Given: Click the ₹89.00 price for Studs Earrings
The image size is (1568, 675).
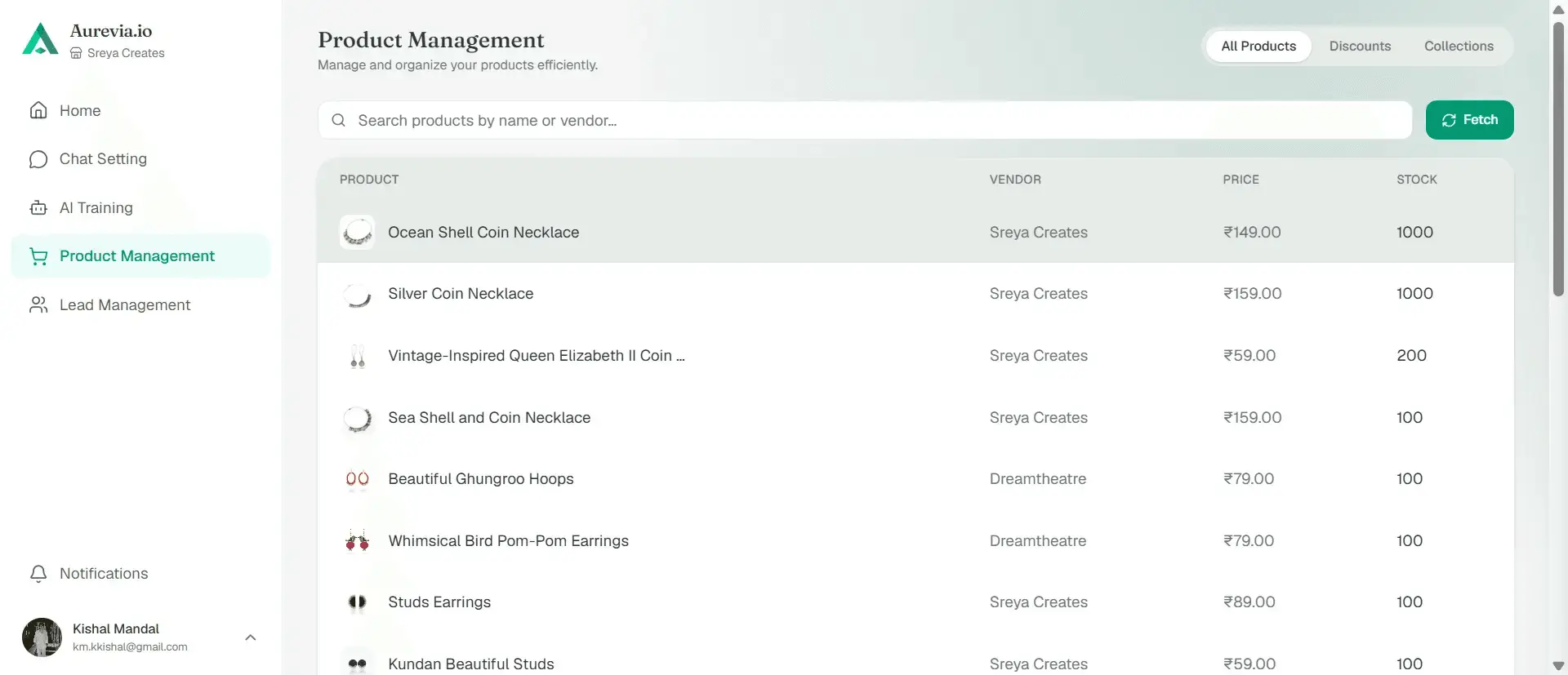Looking at the screenshot, I should (x=1249, y=602).
